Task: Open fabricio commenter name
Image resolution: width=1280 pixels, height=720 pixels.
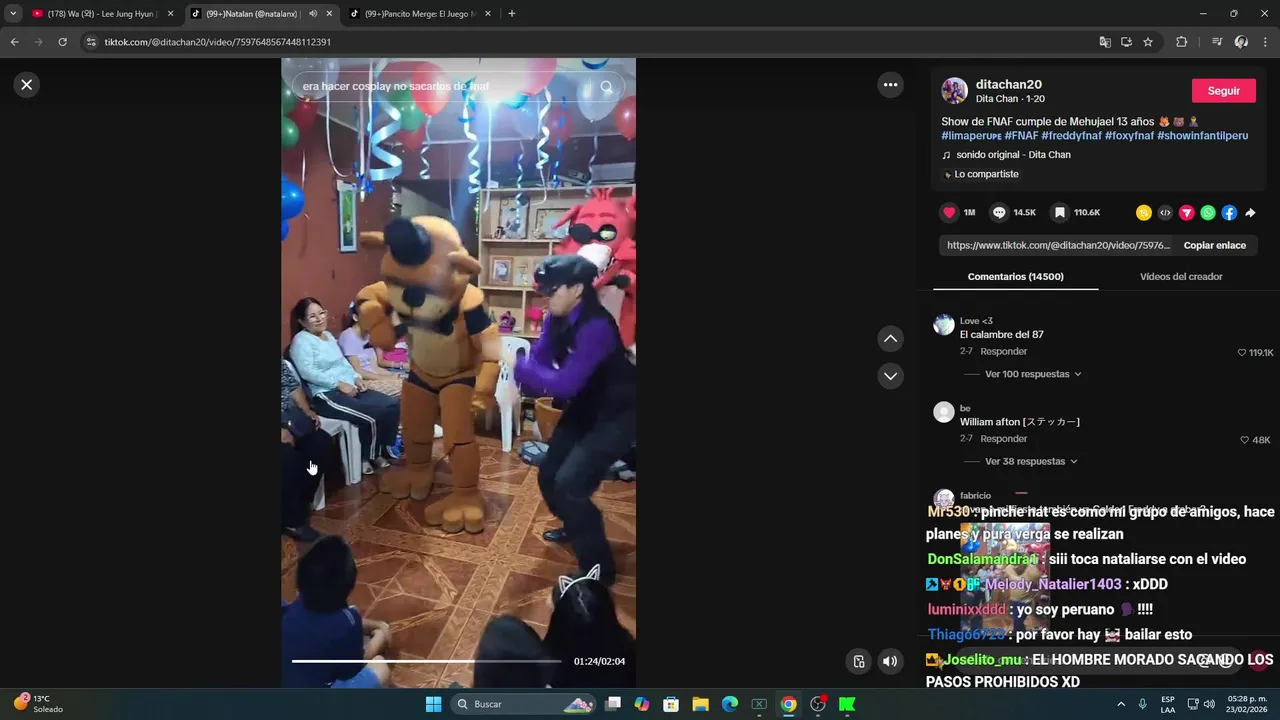Action: (975, 496)
